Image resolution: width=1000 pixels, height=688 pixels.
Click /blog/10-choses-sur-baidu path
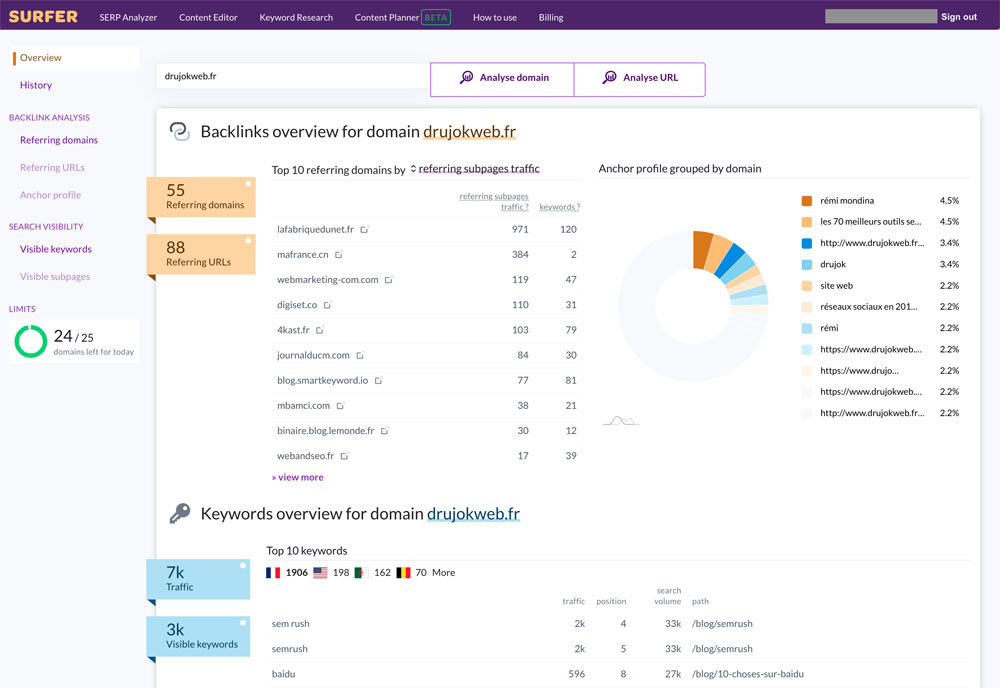[x=747, y=674]
